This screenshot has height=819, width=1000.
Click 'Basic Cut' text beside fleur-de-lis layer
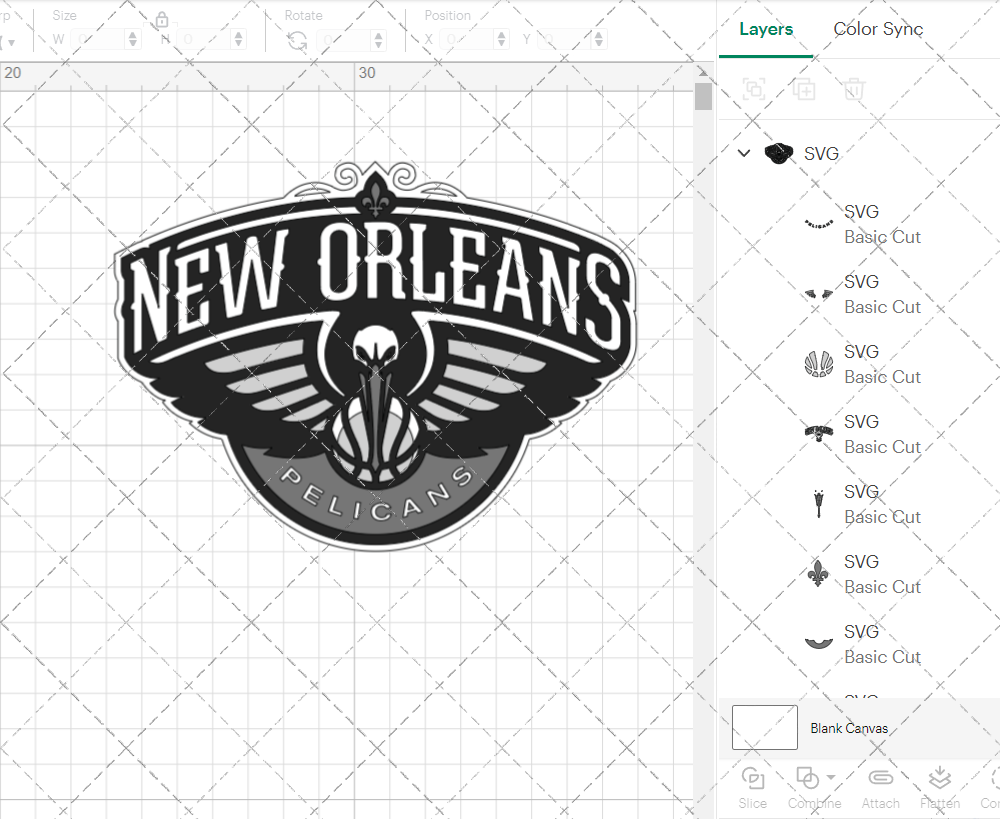pos(882,587)
